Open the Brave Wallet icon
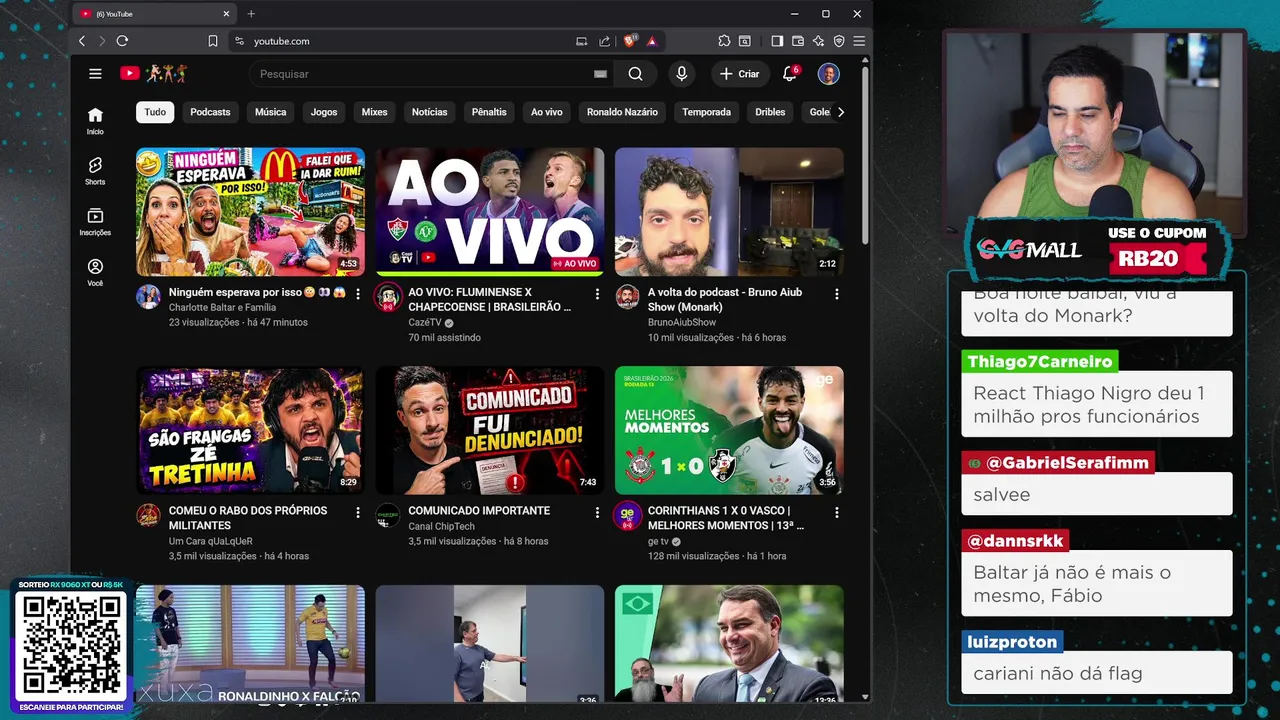1280x720 pixels. tap(798, 41)
